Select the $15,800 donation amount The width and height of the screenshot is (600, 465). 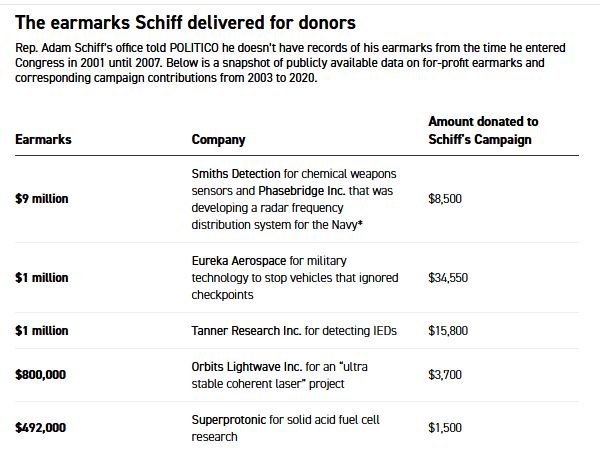pos(448,331)
